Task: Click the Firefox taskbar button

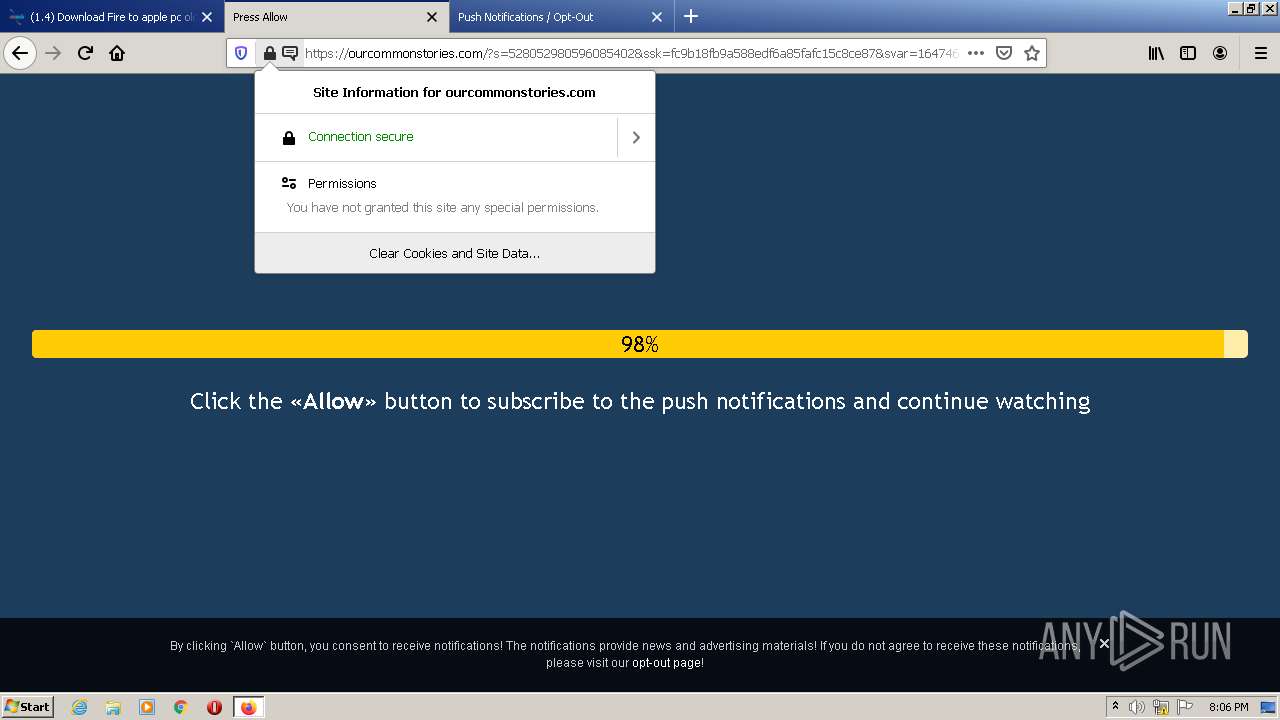Action: tap(248, 707)
